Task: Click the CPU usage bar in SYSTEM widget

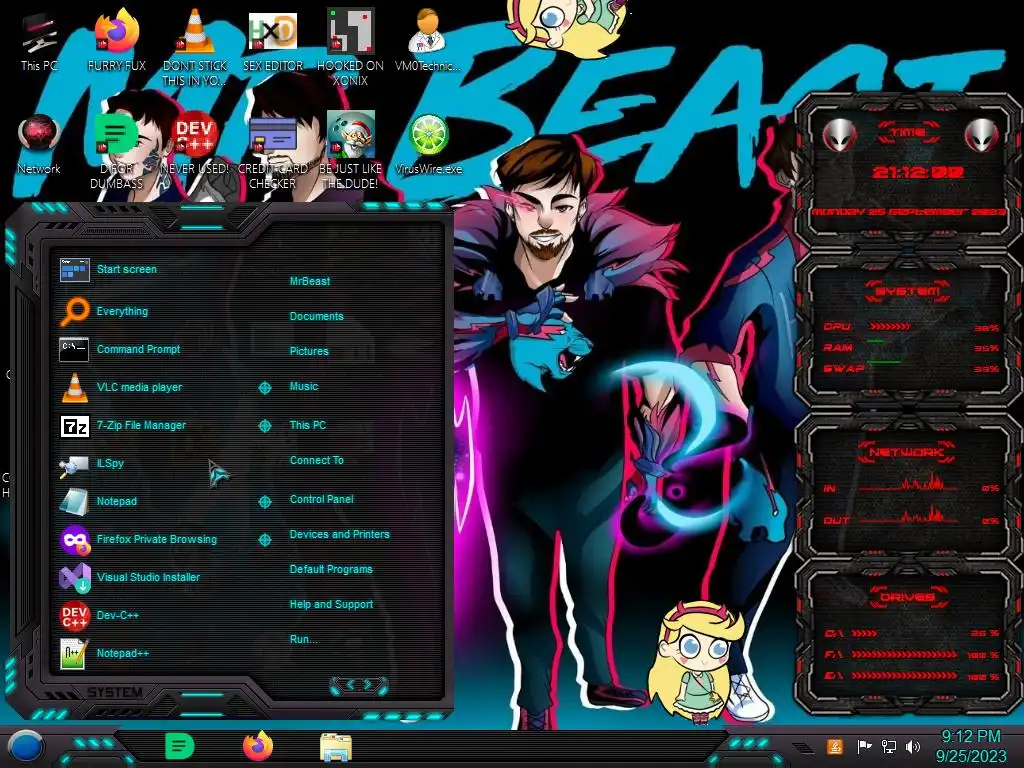Action: 889,326
